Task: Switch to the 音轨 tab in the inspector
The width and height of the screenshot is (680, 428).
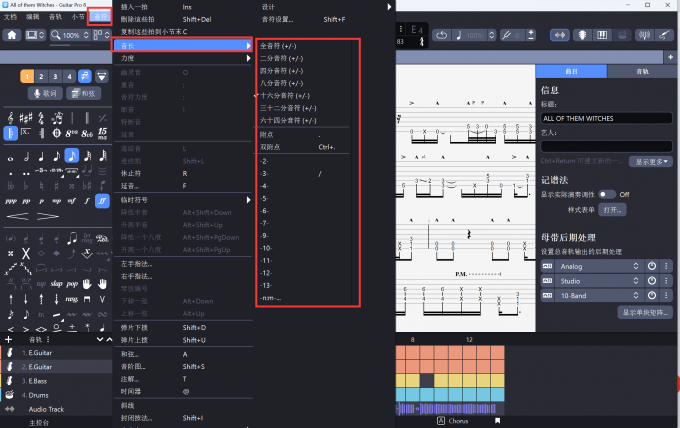Action: (642, 72)
